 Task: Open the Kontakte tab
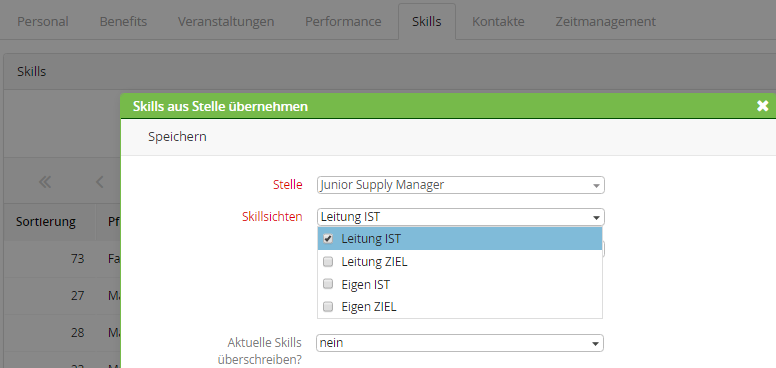498,22
